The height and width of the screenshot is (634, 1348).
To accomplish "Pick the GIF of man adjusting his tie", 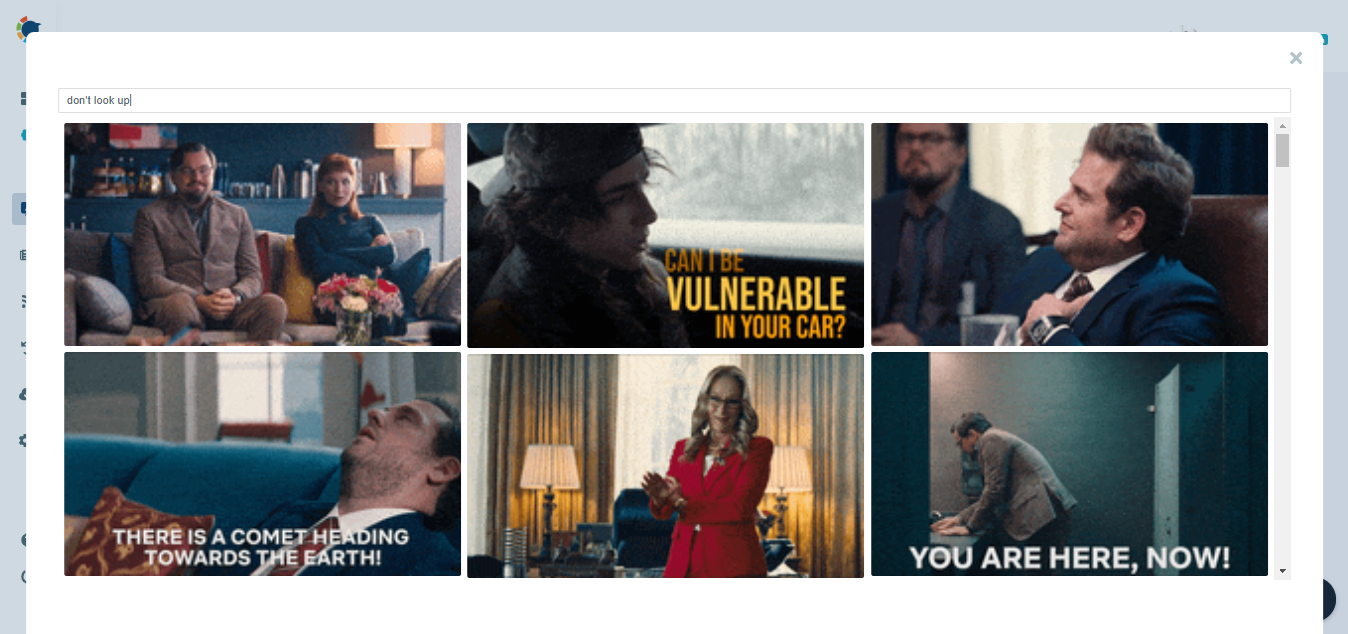I will pyautogui.click(x=1069, y=234).
